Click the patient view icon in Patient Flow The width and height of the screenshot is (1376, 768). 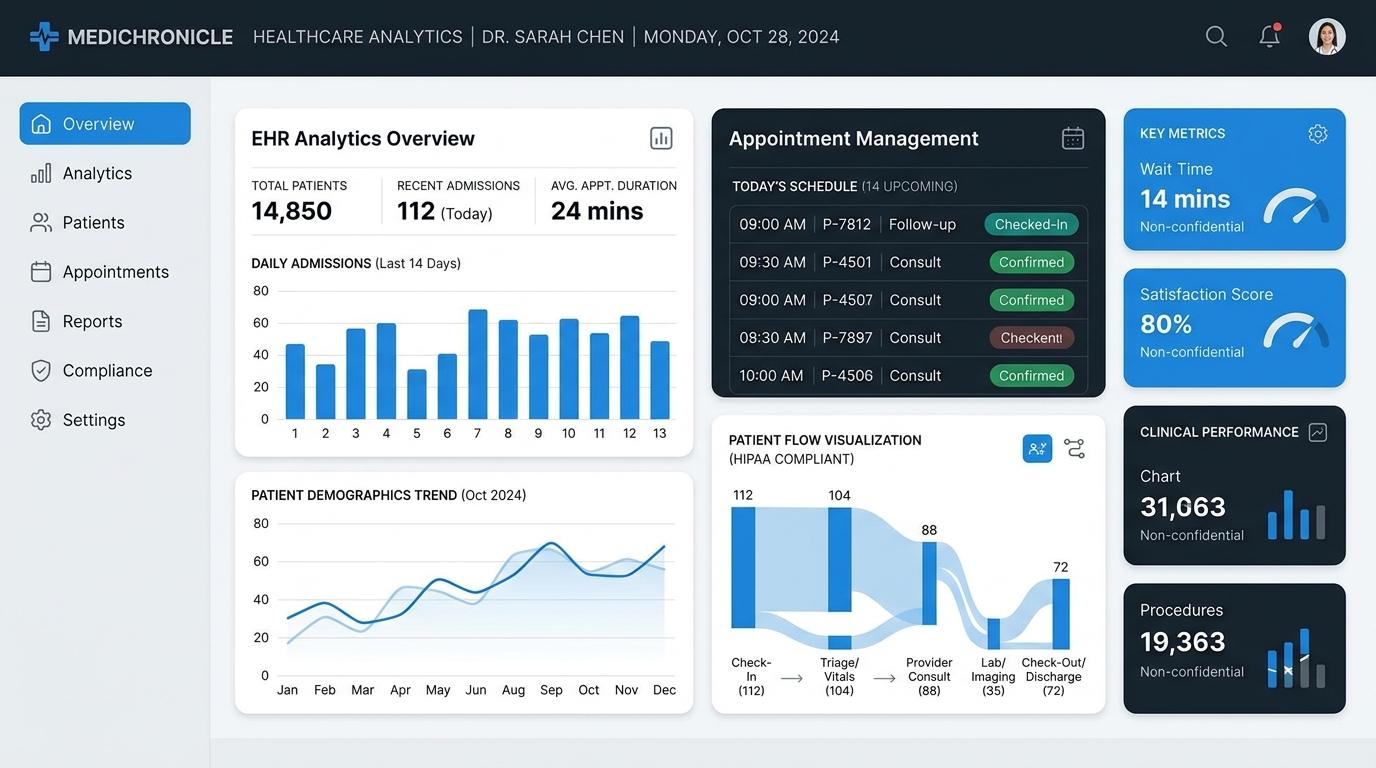coord(1037,448)
